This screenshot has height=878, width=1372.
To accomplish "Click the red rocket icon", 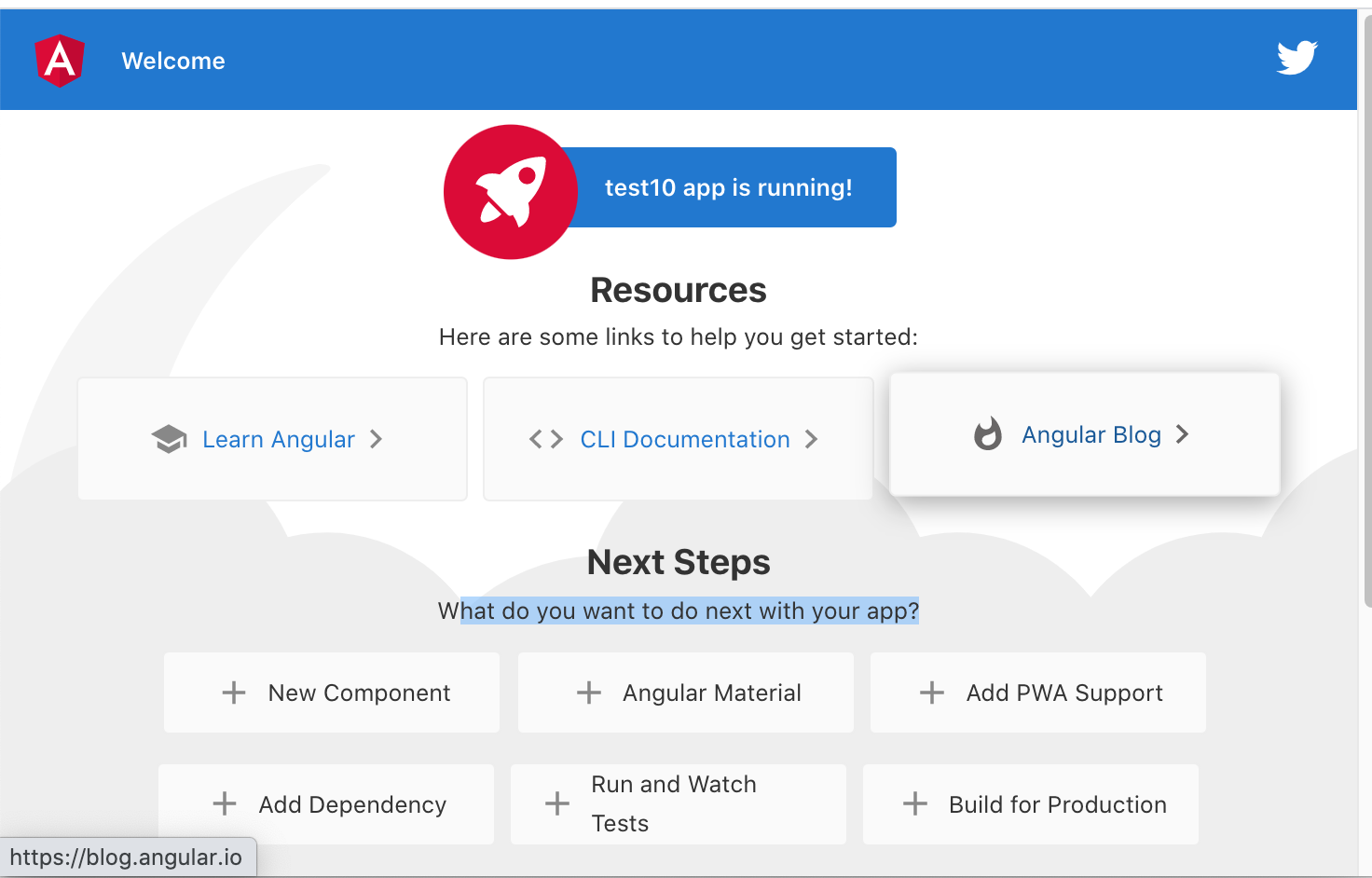I will pos(511,192).
